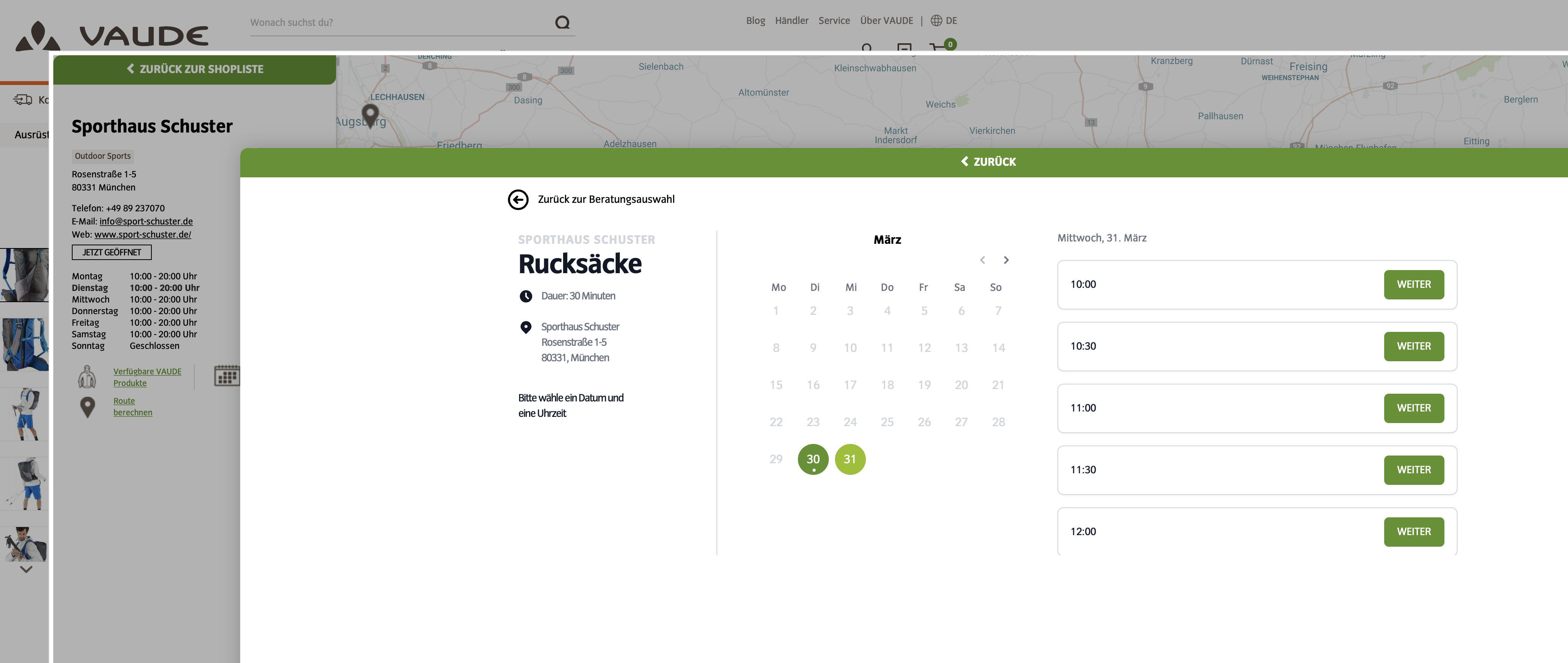Select the first backpack thumbnail

(24, 275)
